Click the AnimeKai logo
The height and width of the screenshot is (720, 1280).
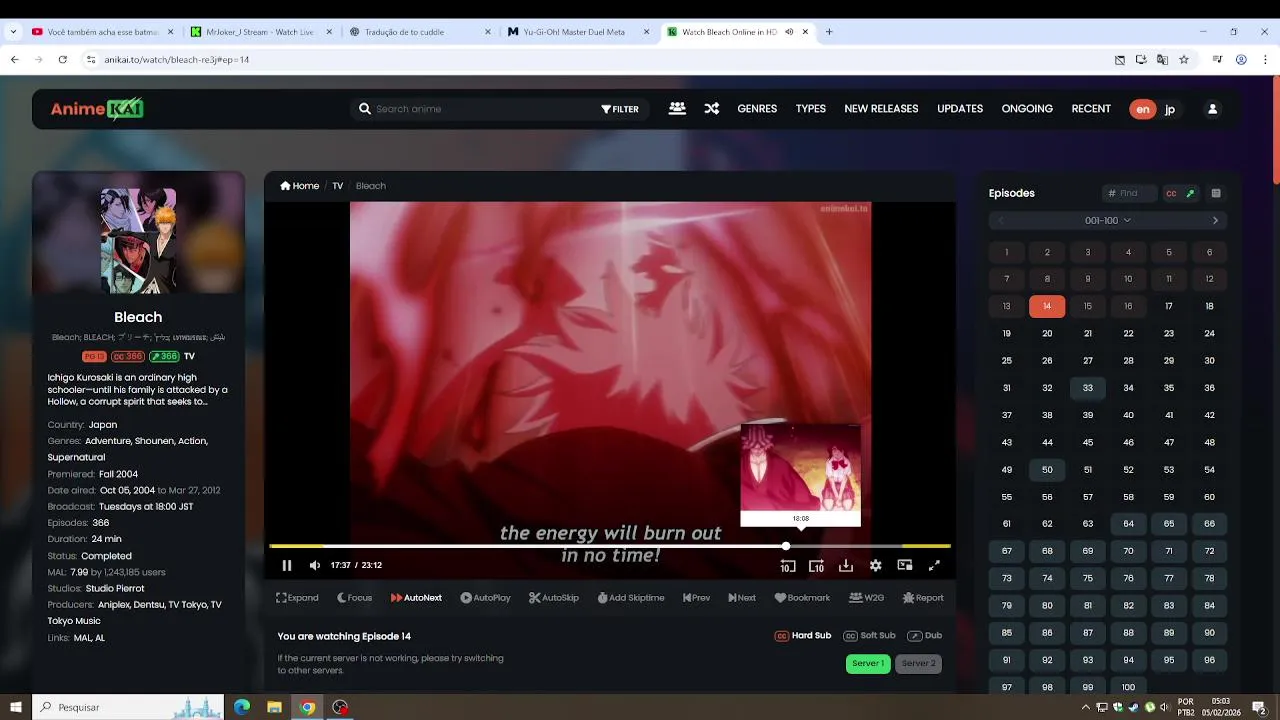(97, 109)
